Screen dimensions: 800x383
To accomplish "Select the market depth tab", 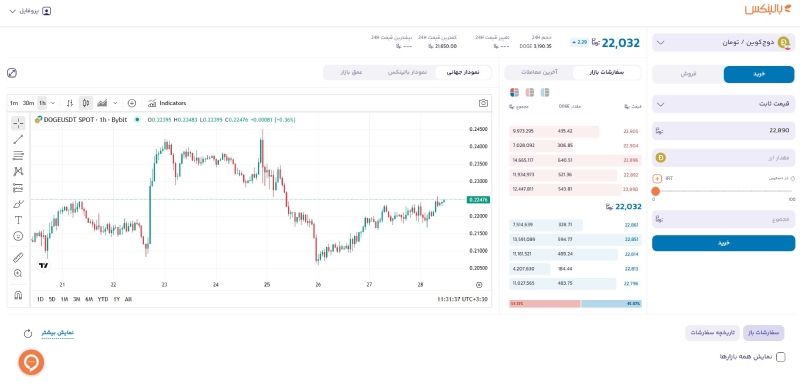I will (x=352, y=73).
